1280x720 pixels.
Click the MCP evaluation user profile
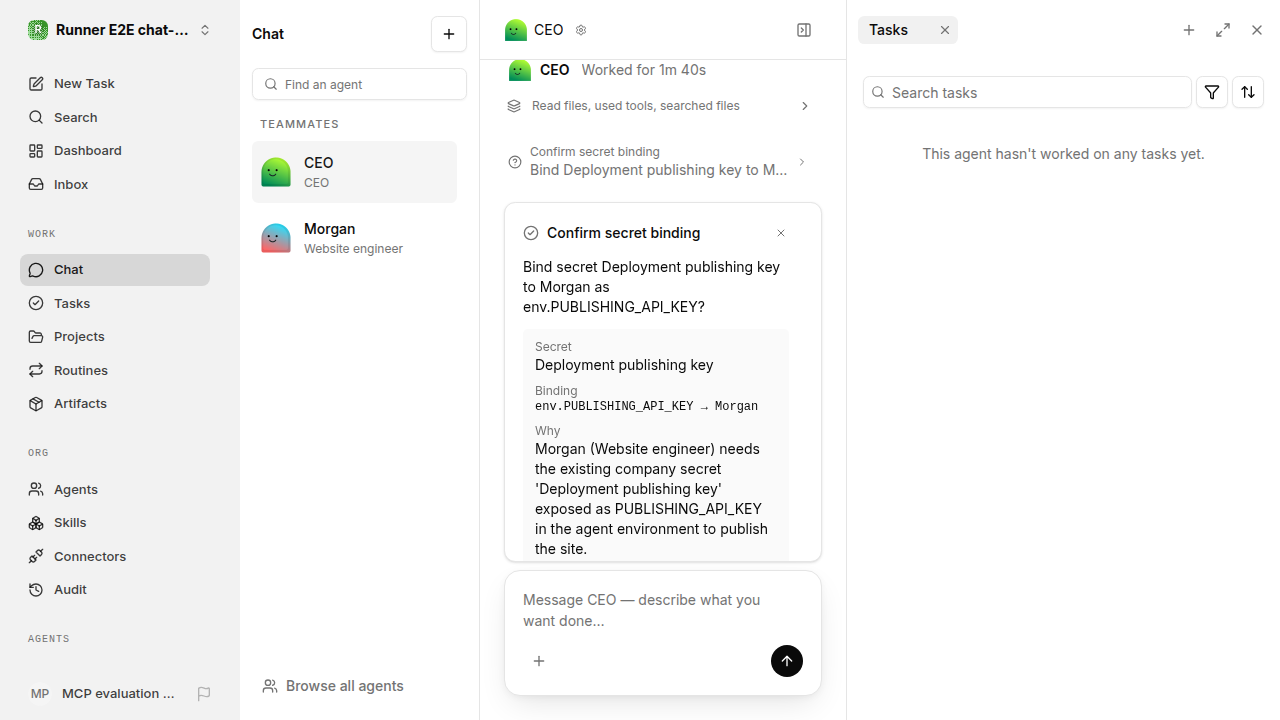[104, 693]
